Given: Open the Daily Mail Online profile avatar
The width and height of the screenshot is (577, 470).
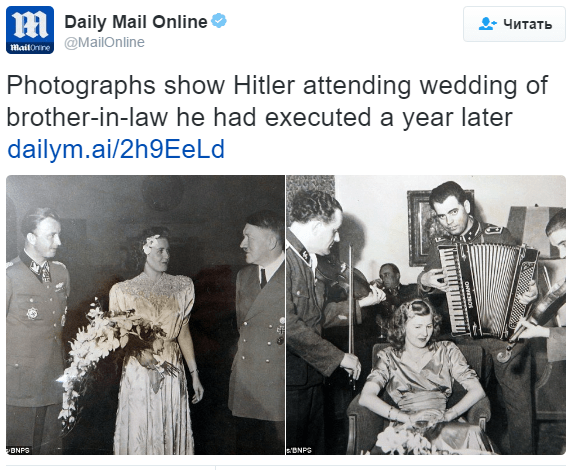Looking at the screenshot, I should [30, 30].
